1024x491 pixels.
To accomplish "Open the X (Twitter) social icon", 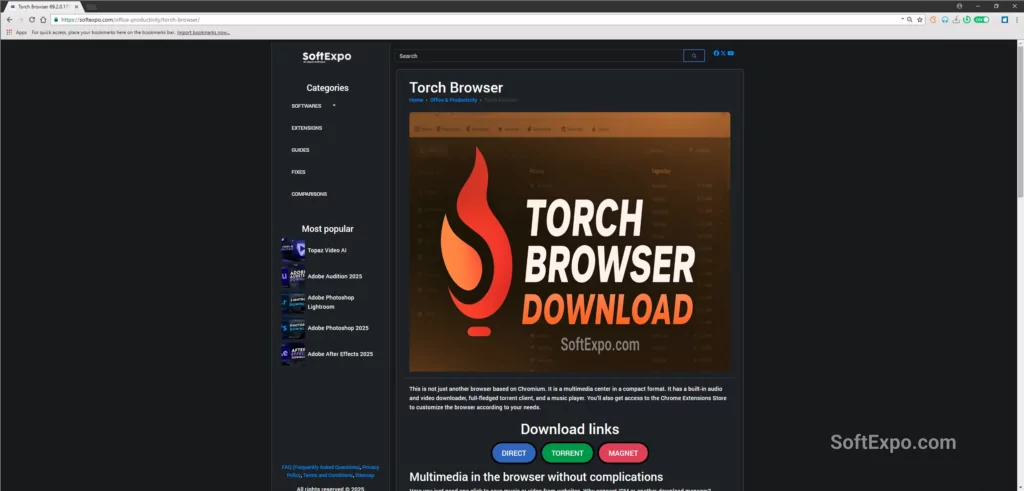I will coord(723,53).
